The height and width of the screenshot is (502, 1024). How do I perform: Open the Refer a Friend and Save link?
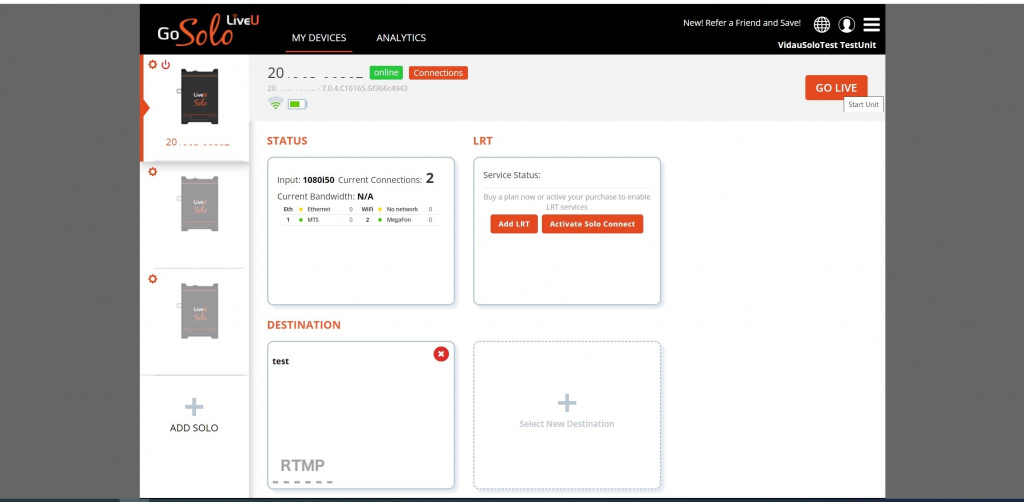pos(741,23)
